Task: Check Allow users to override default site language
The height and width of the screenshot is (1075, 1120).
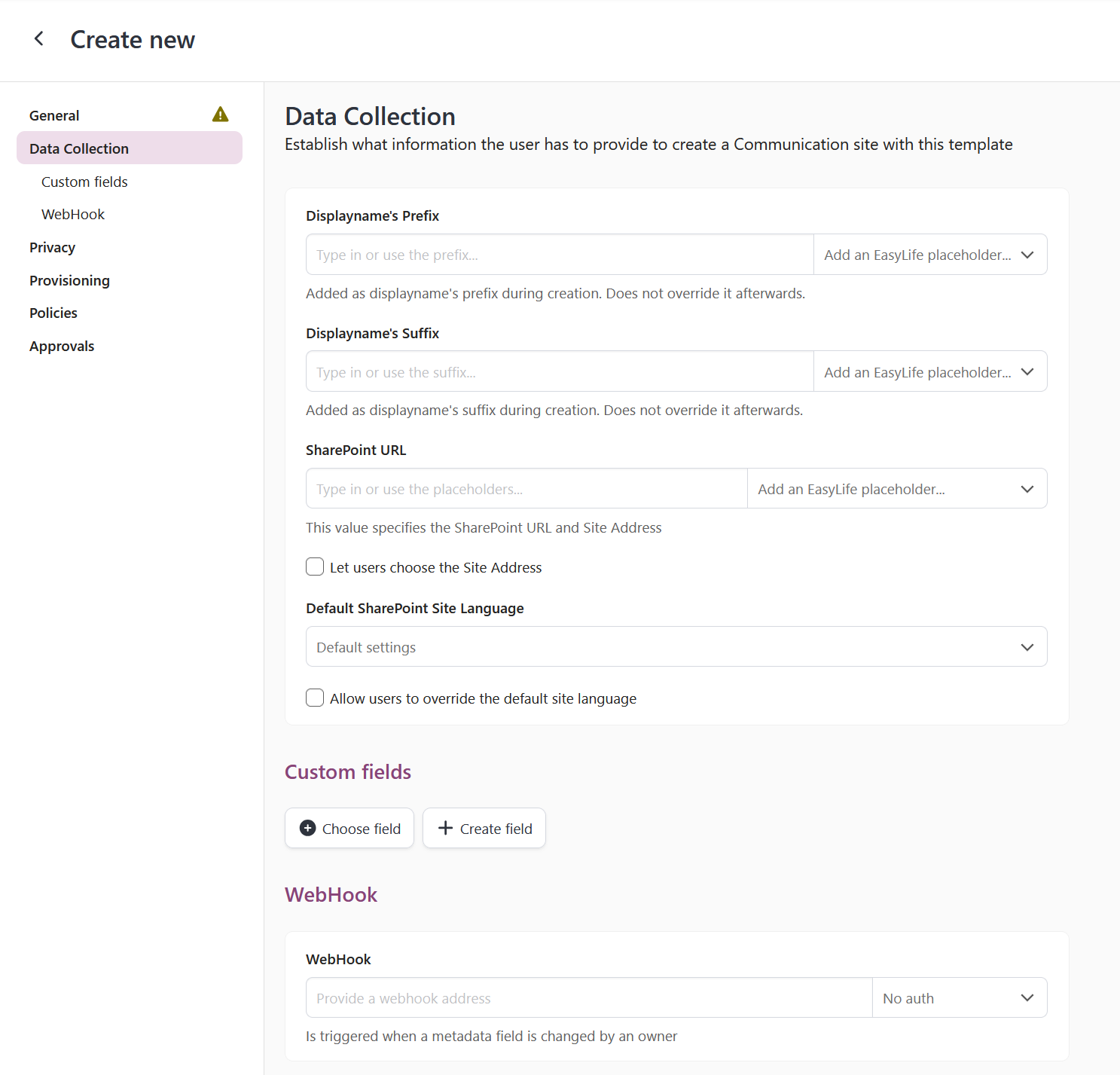Action: click(x=314, y=698)
